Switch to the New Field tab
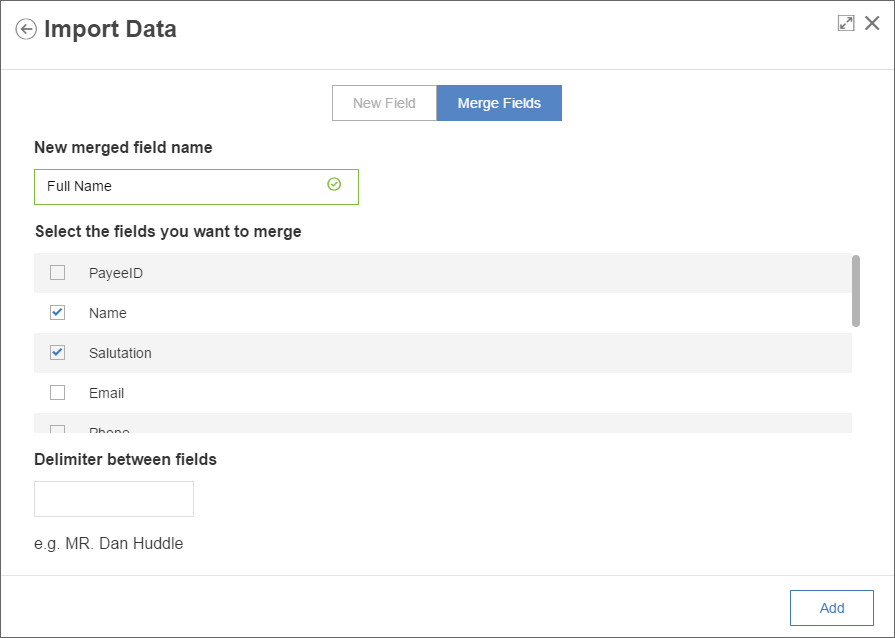The image size is (895, 638). [x=384, y=103]
